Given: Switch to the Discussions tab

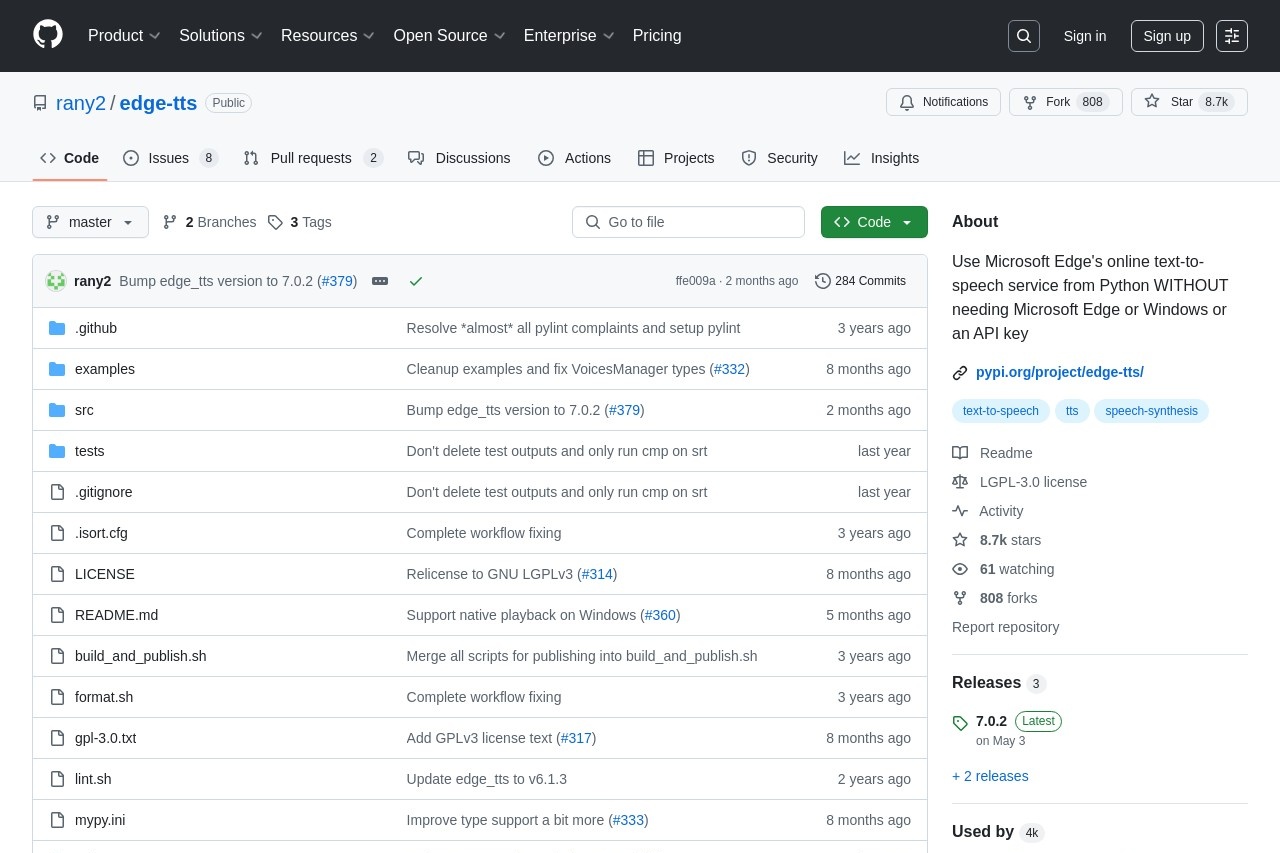Looking at the screenshot, I should pyautogui.click(x=459, y=158).
